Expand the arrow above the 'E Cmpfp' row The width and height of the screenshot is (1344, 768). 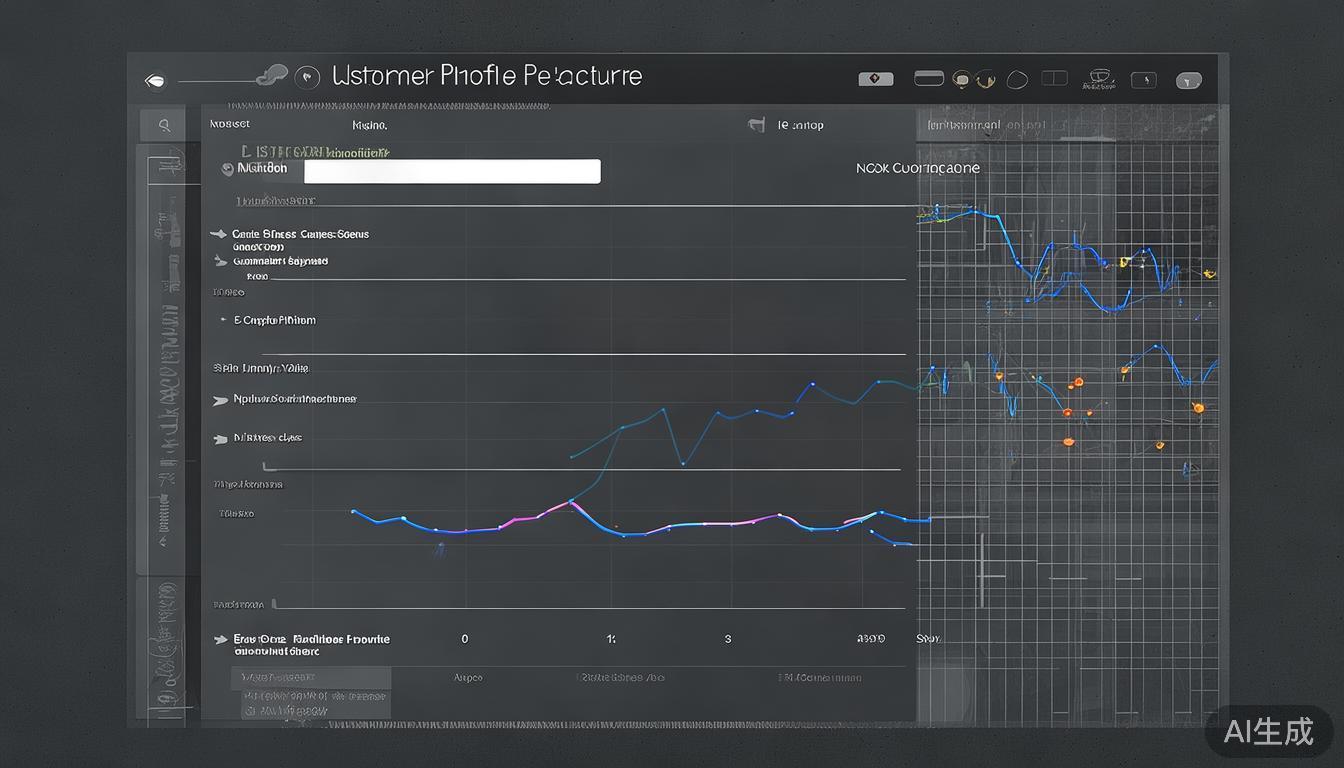pyautogui.click(x=220, y=261)
